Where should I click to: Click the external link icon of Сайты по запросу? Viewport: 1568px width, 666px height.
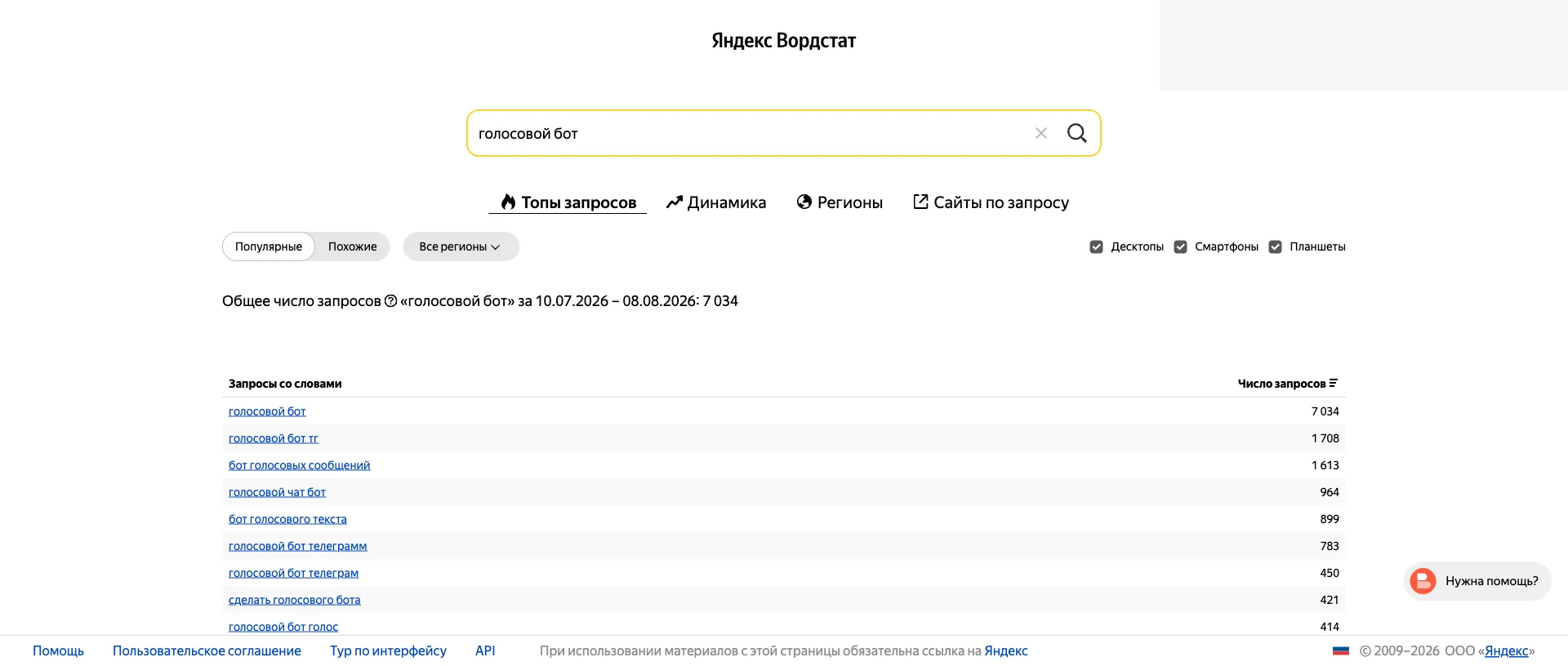point(920,202)
